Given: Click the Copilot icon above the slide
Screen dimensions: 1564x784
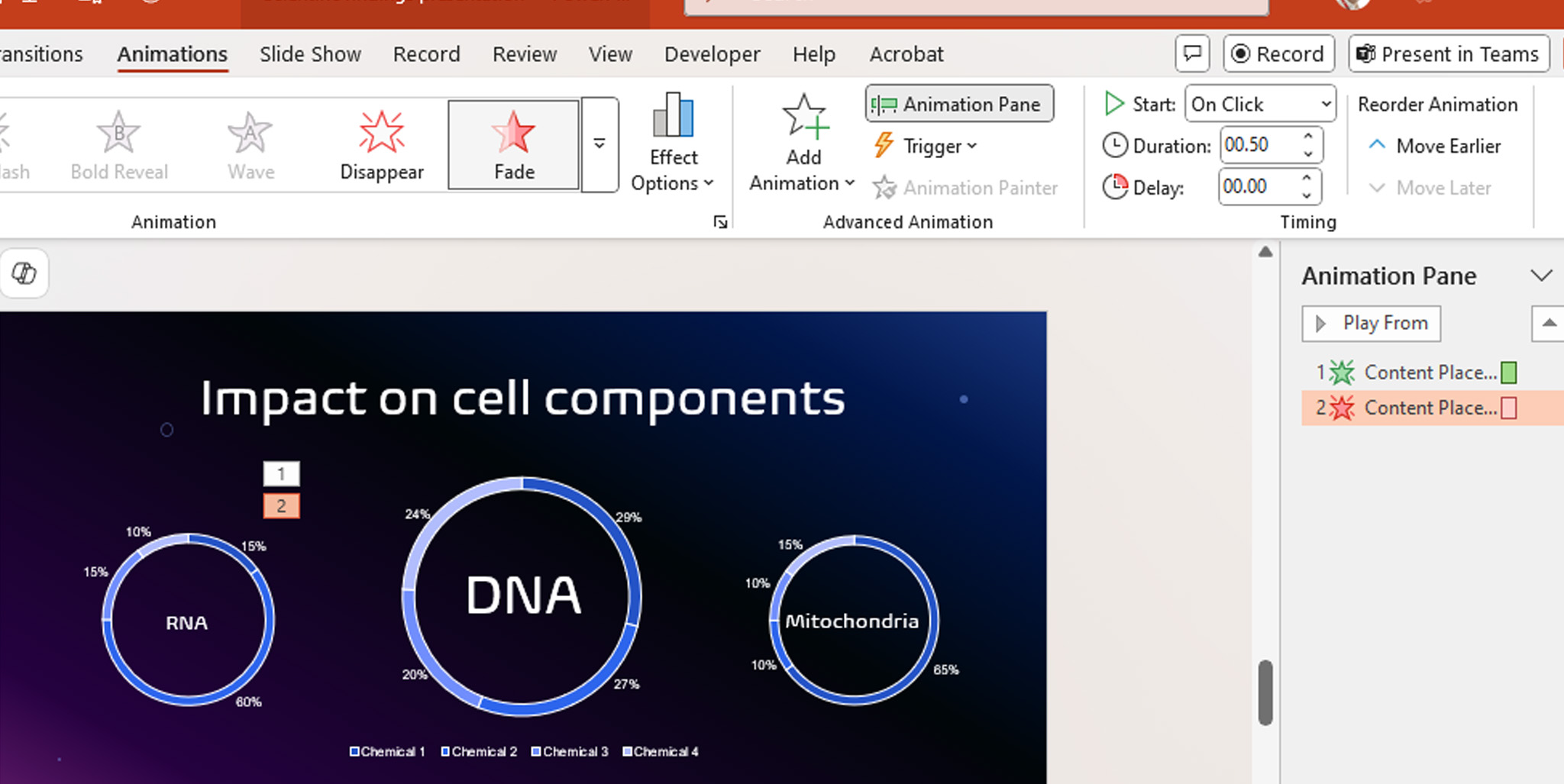Looking at the screenshot, I should (x=24, y=273).
